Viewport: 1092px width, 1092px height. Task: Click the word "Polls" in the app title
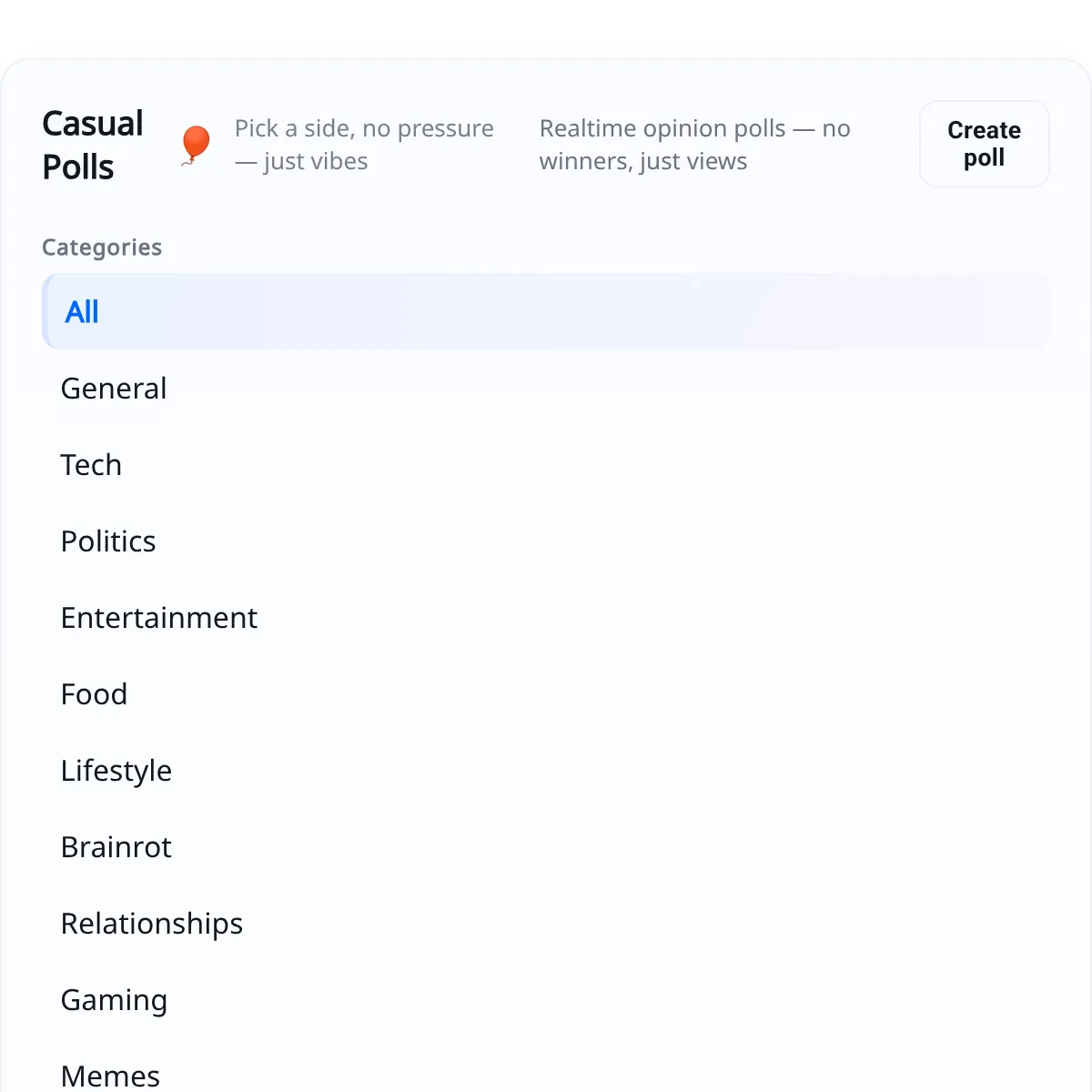78,167
